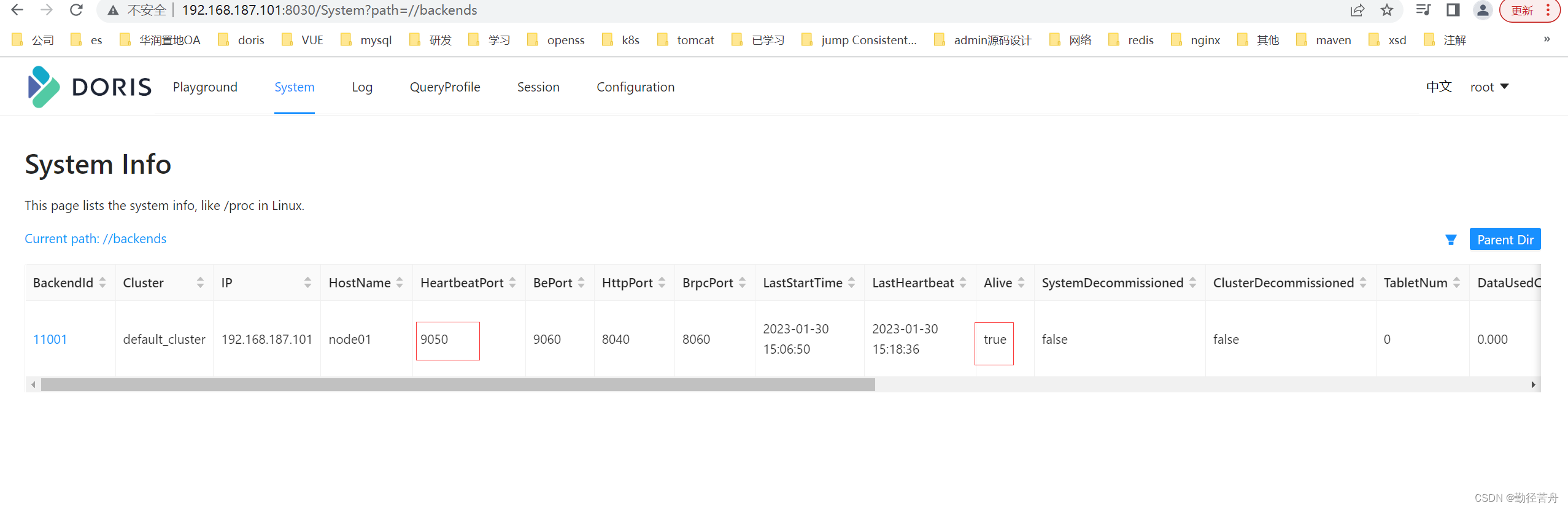Viewport: 1568px width, 509px height.
Task: Bookmark page with star icon
Action: pyautogui.click(x=1387, y=10)
